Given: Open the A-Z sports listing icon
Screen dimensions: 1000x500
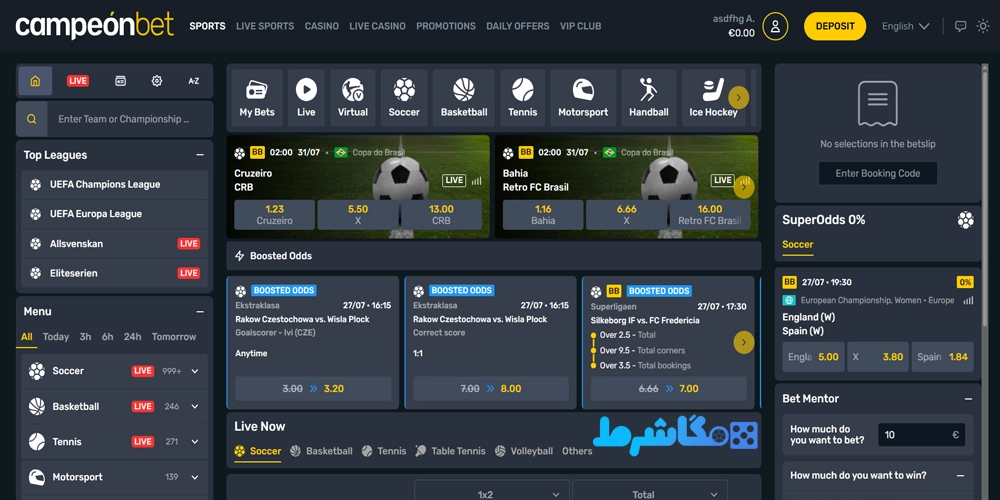Looking at the screenshot, I should click(193, 81).
